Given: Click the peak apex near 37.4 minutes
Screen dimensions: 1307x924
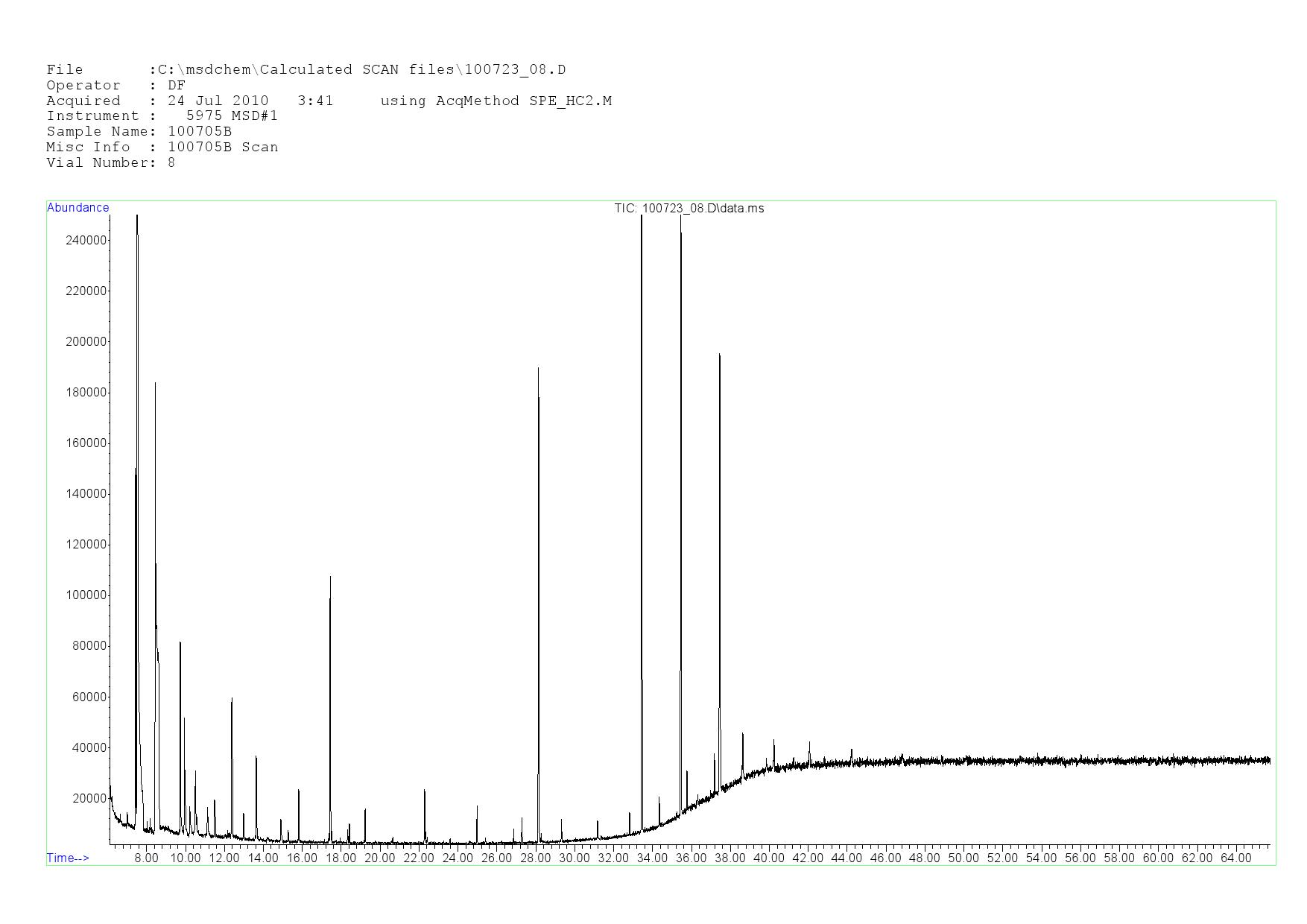Looking at the screenshot, I should tap(719, 355).
